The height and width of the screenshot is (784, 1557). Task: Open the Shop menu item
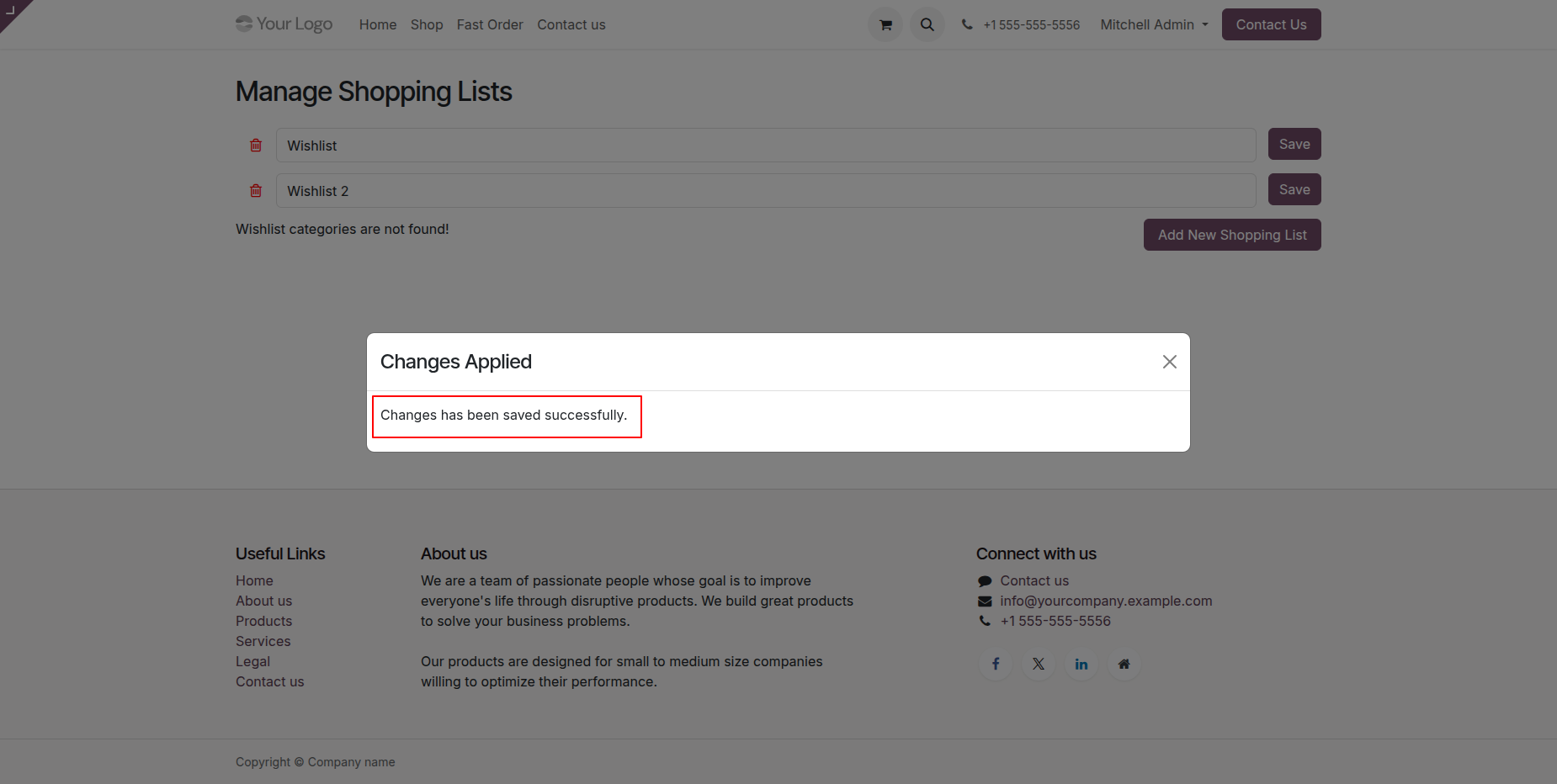(427, 25)
